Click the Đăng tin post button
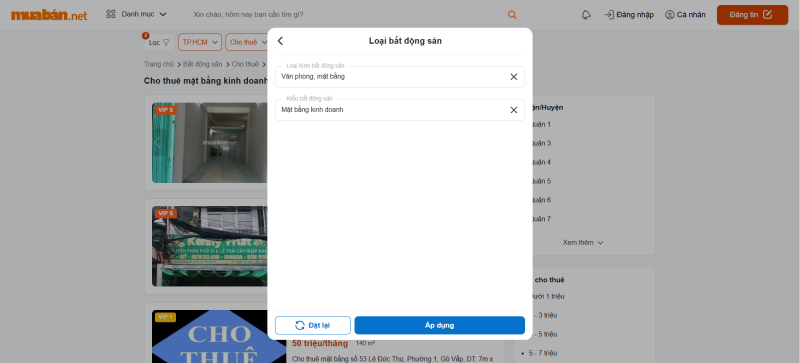The width and height of the screenshot is (800, 363). point(752,15)
